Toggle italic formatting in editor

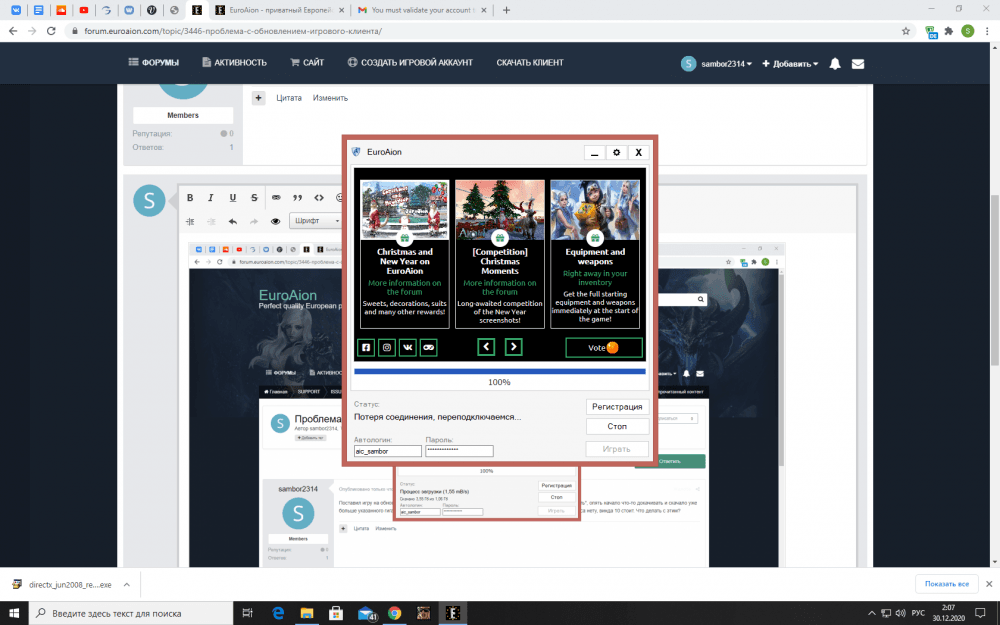click(211, 198)
